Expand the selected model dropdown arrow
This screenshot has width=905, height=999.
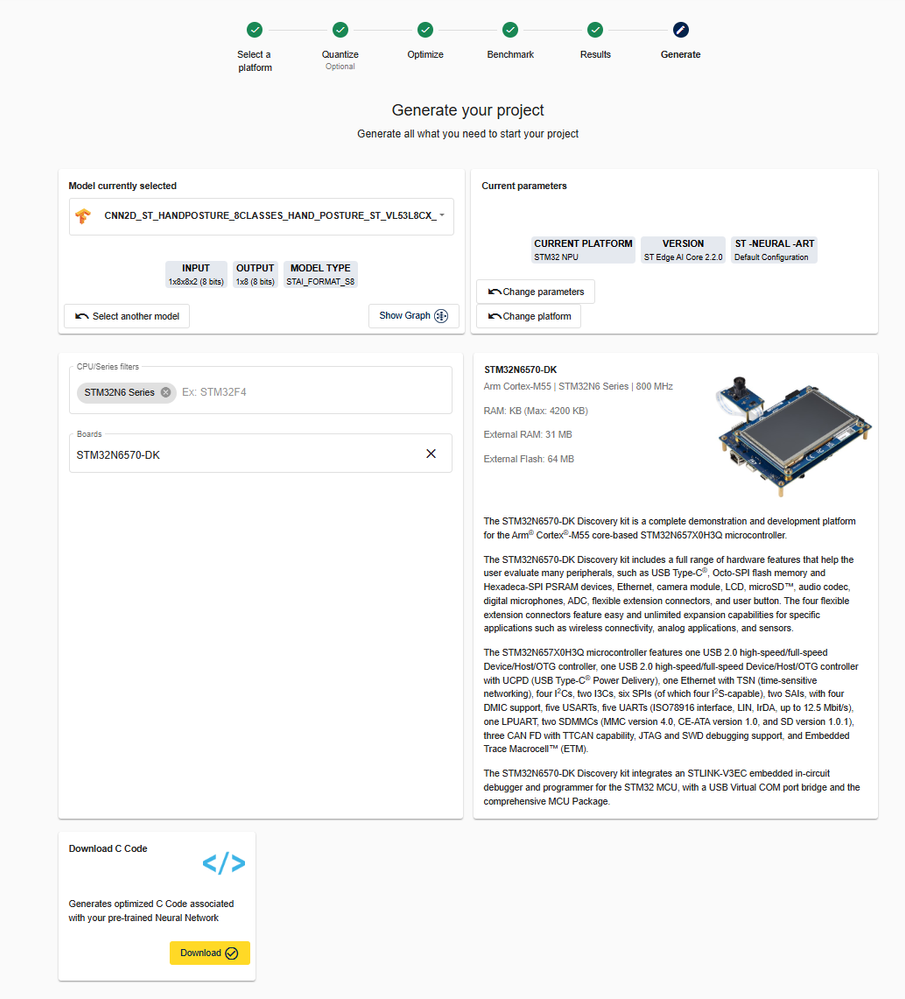[x=442, y=215]
